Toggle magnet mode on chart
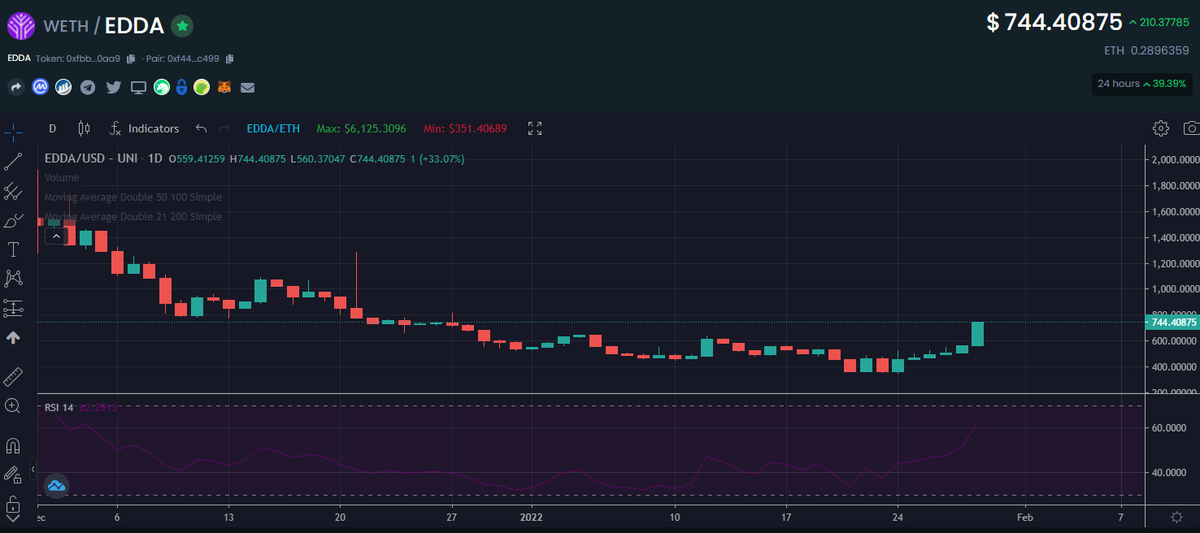 tap(14, 445)
